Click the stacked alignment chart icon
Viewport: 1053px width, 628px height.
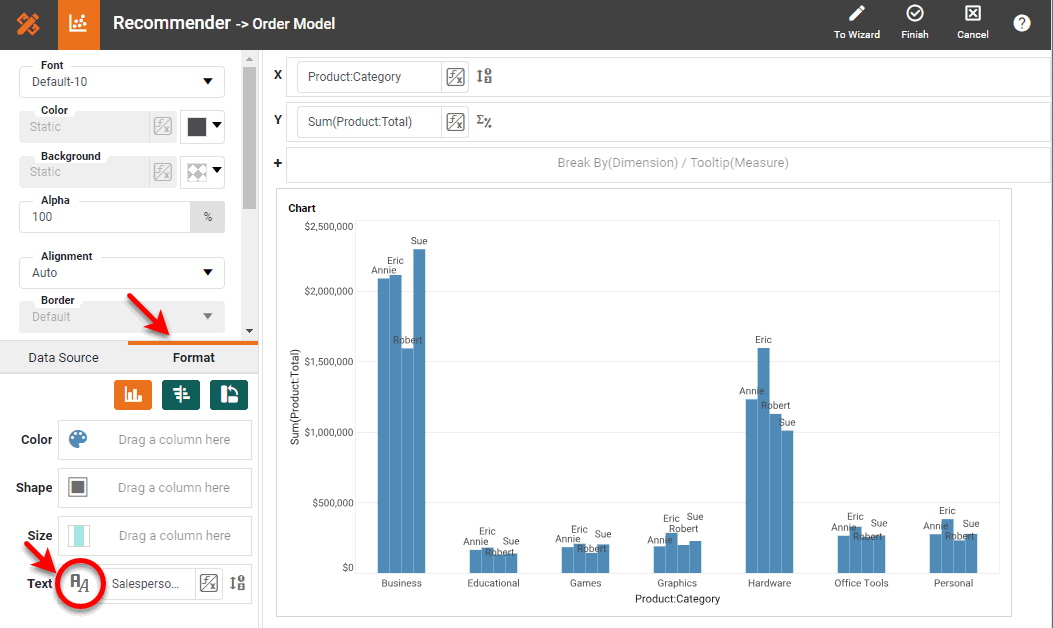181,395
